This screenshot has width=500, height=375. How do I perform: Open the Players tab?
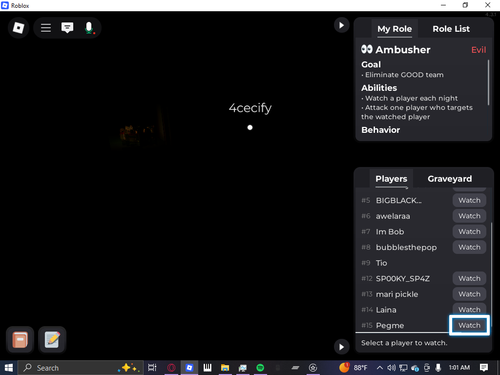point(391,179)
